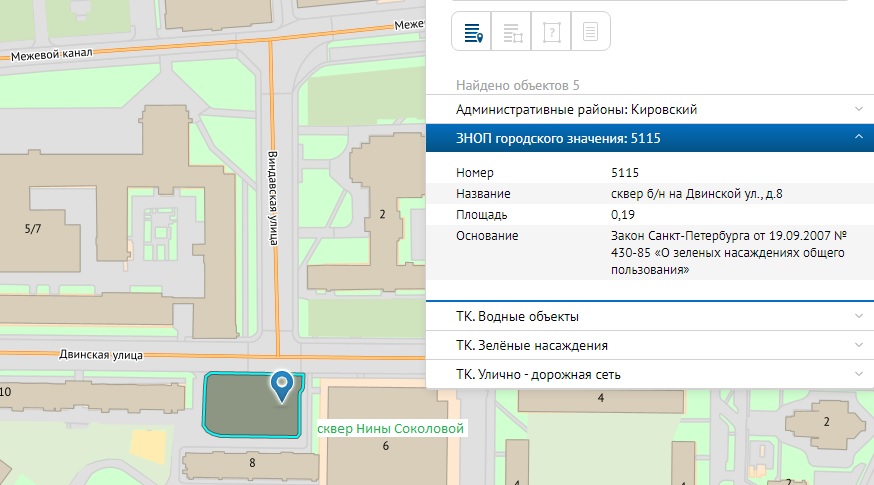
Task: Select the point object list icon
Action: [x=472, y=32]
